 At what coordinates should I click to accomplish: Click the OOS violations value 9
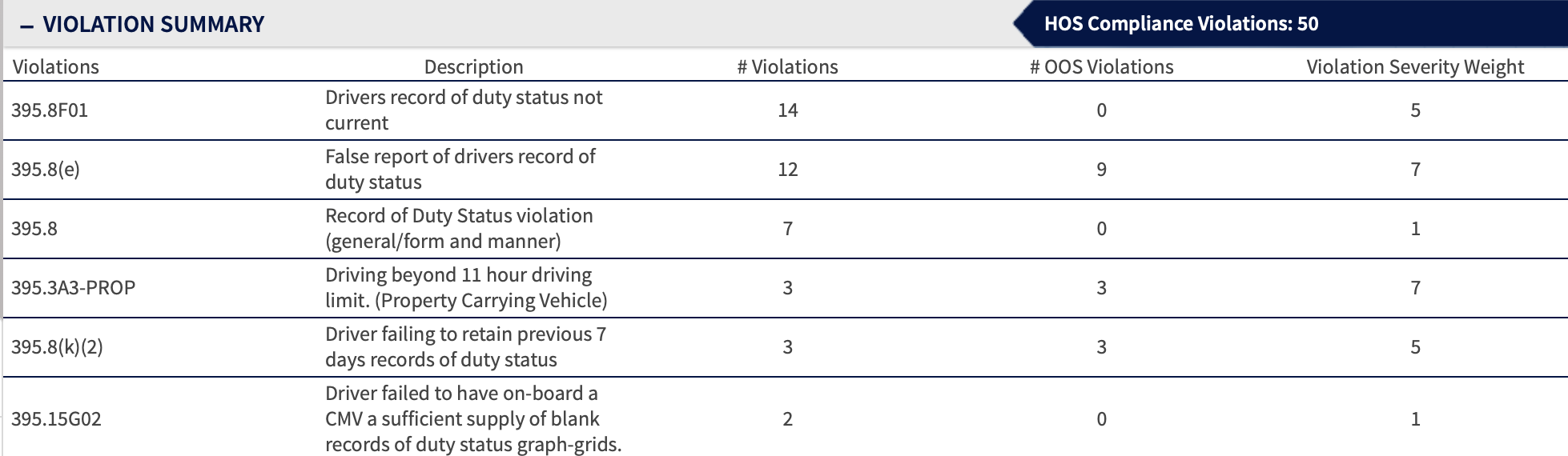(x=1101, y=170)
